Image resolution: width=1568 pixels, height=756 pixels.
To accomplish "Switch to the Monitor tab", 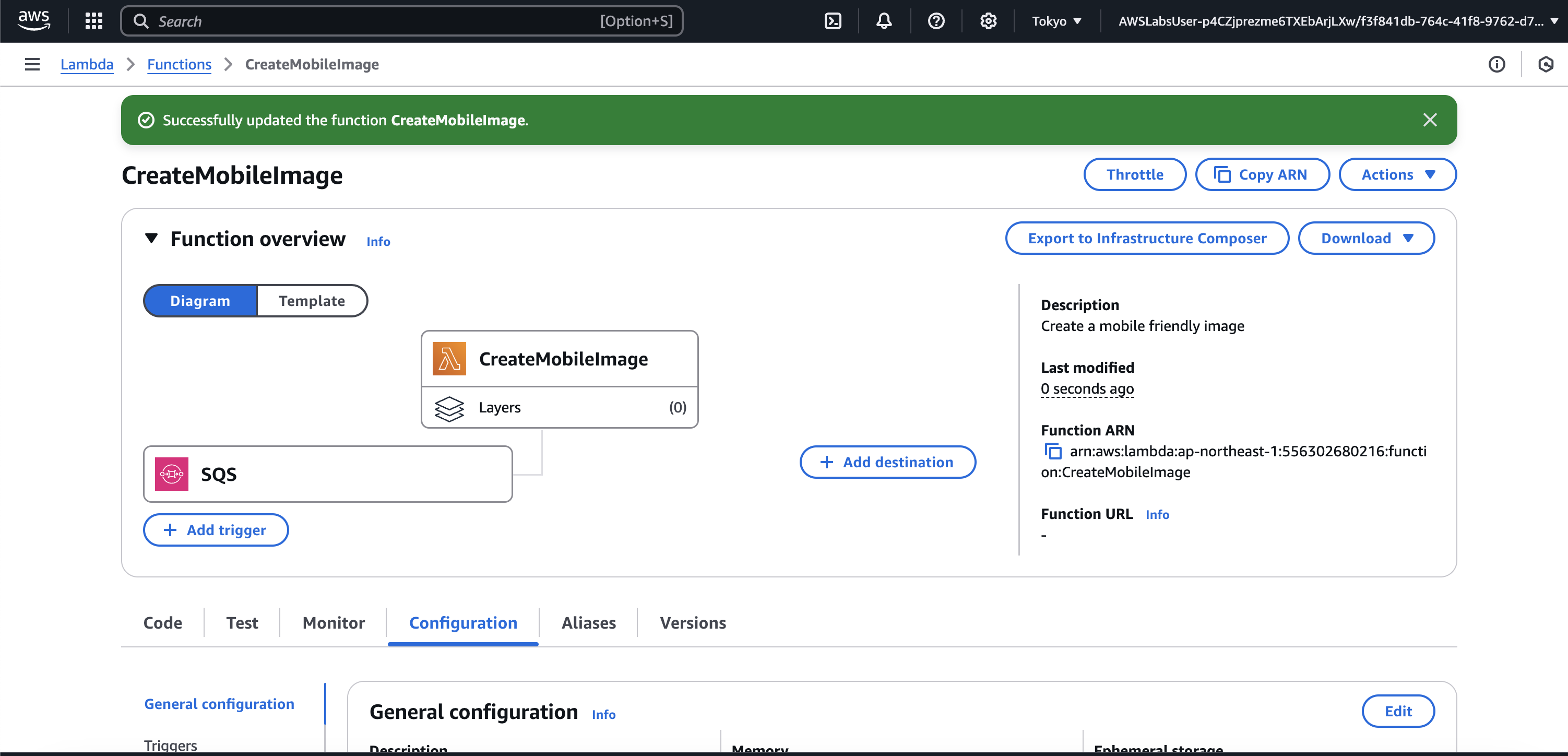I will (x=333, y=623).
